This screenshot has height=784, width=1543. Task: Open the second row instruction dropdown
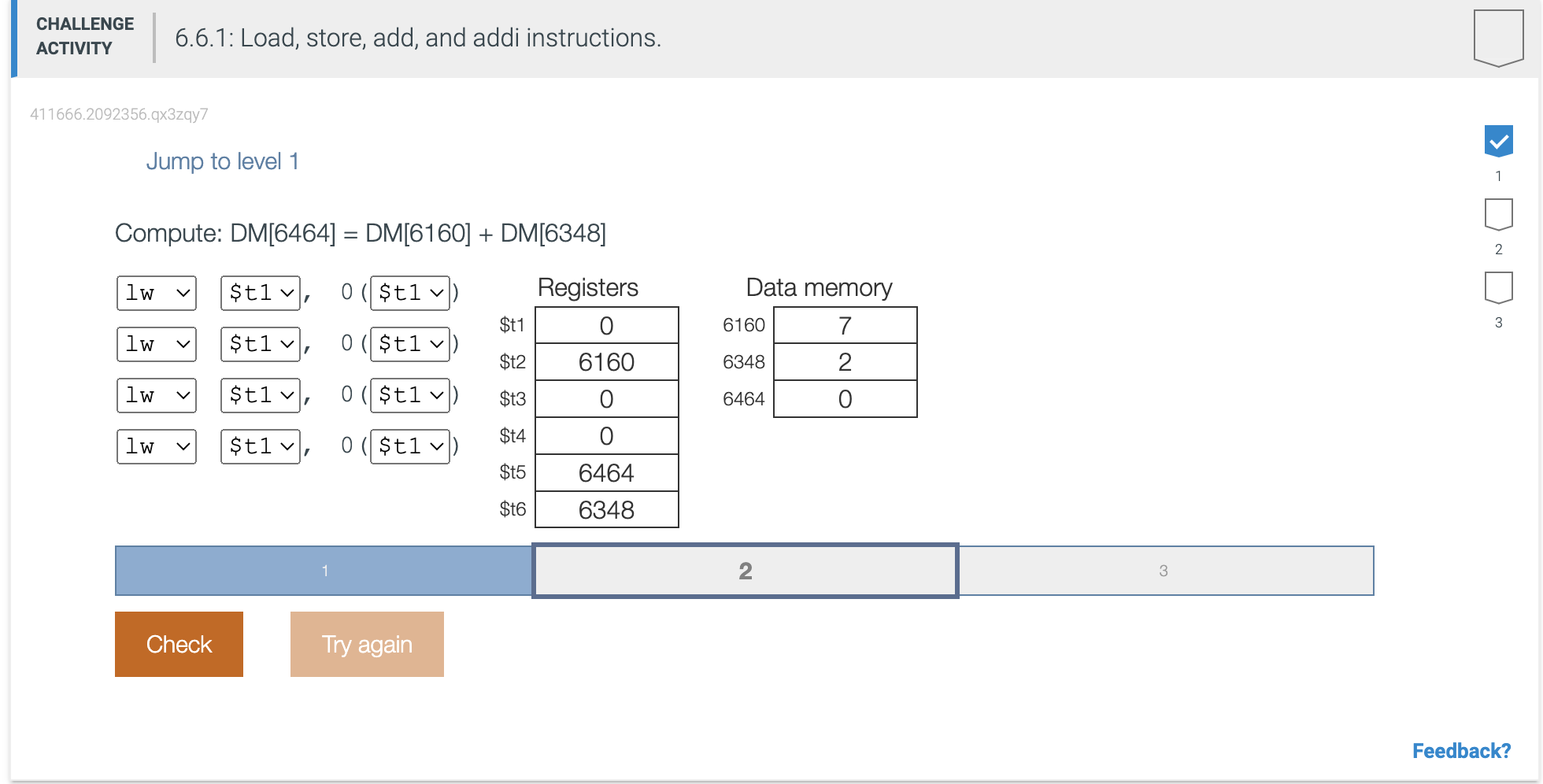tap(156, 344)
